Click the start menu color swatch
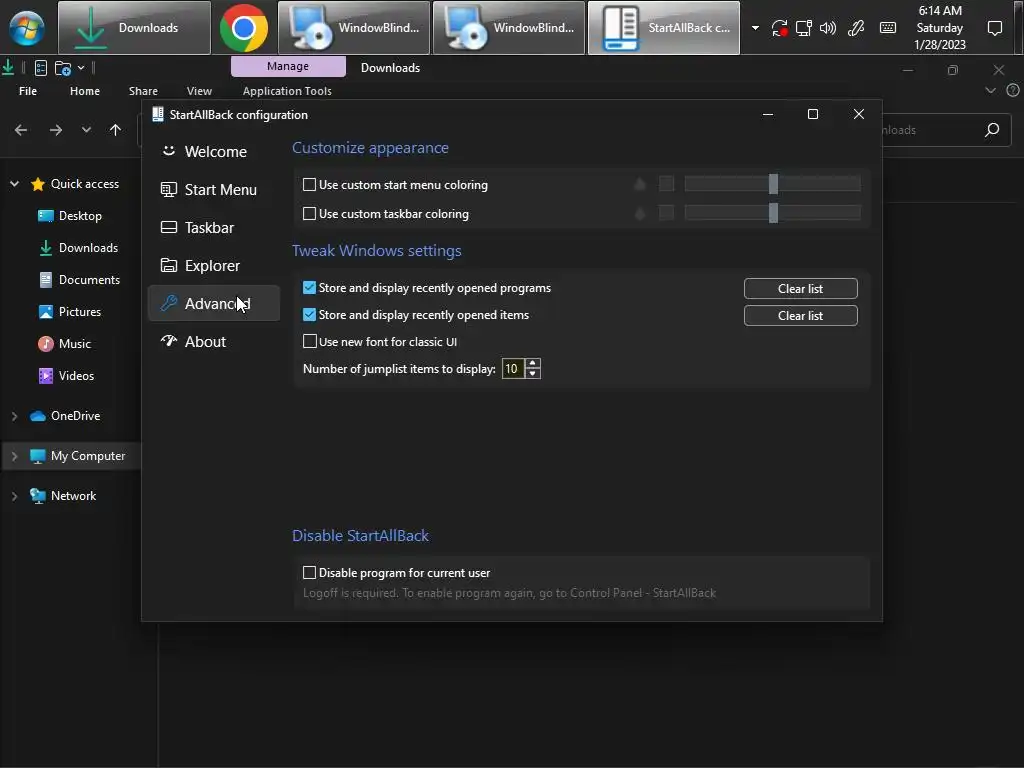Screen dimensions: 1024x768 [x=666, y=184]
